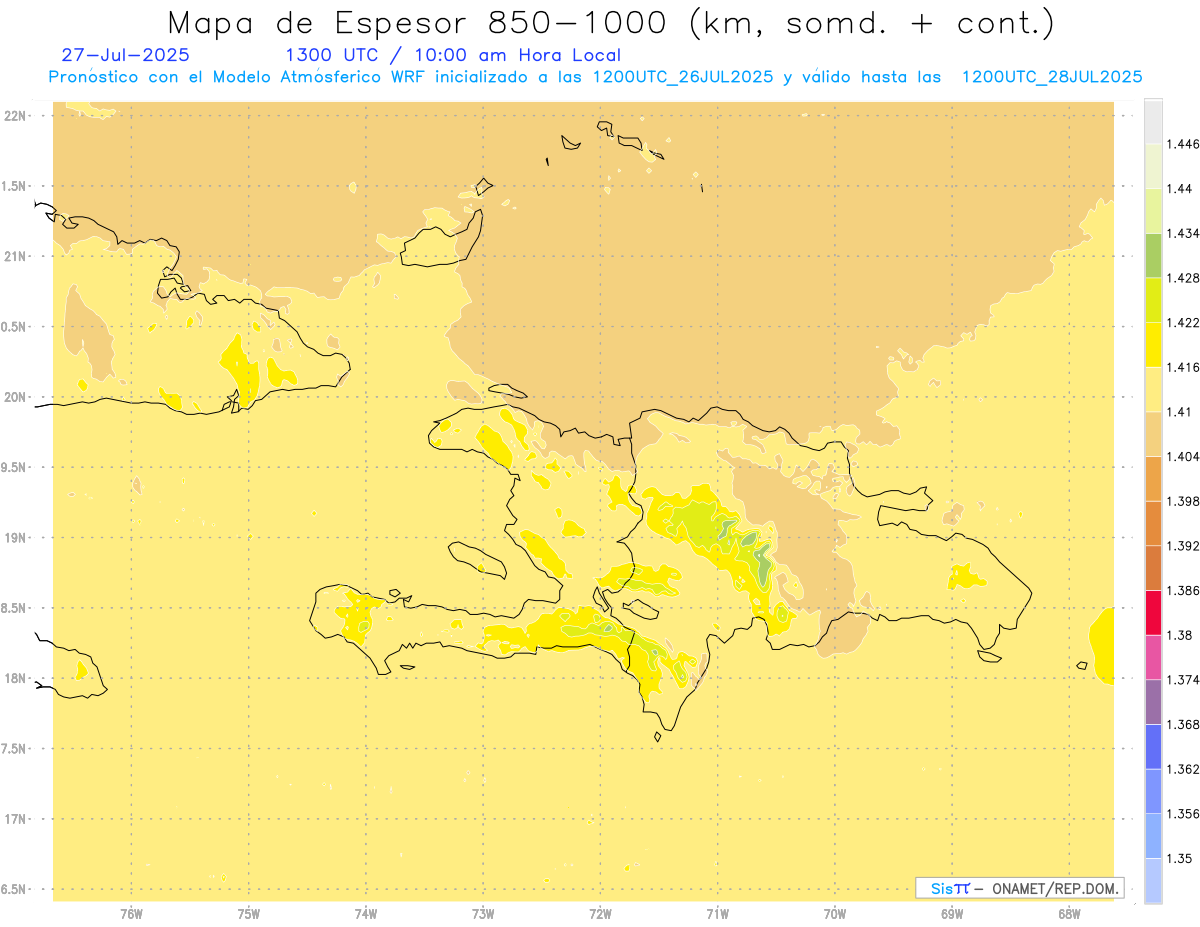Select the purple legend swatch between 1.368 and 1.374
The image size is (1200, 927).
point(1153,701)
